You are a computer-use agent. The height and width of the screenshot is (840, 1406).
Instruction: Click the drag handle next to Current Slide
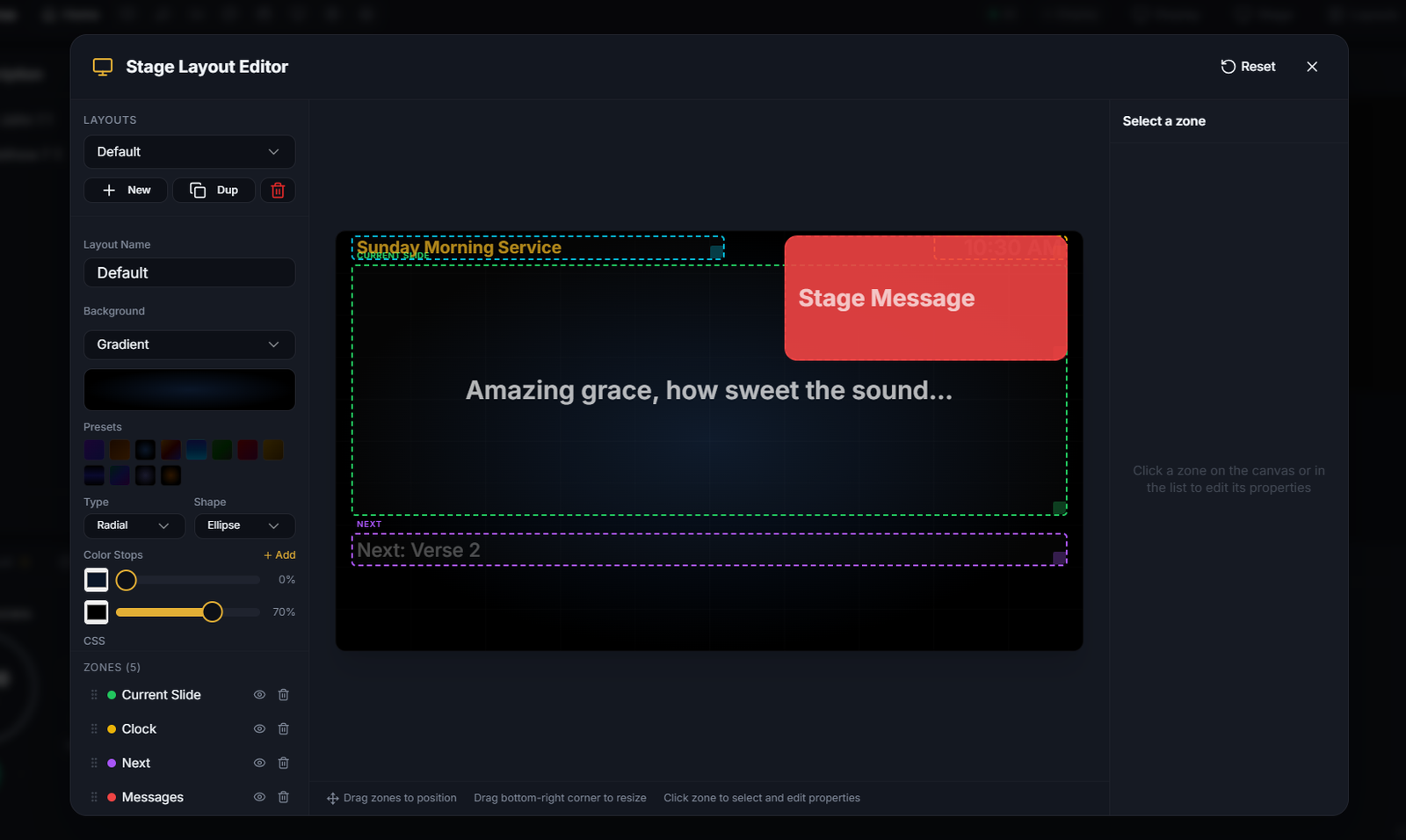click(93, 694)
